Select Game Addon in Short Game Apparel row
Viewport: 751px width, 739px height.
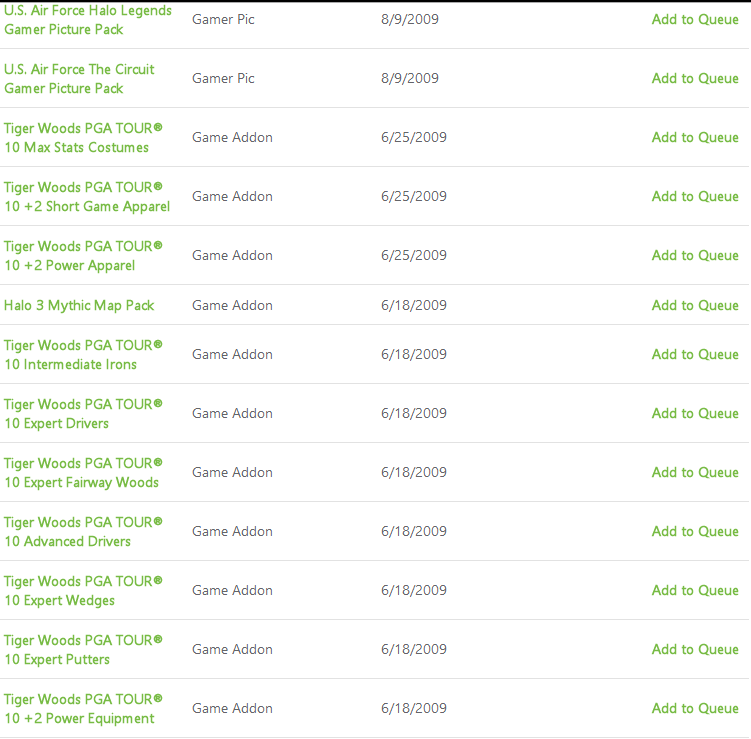232,196
